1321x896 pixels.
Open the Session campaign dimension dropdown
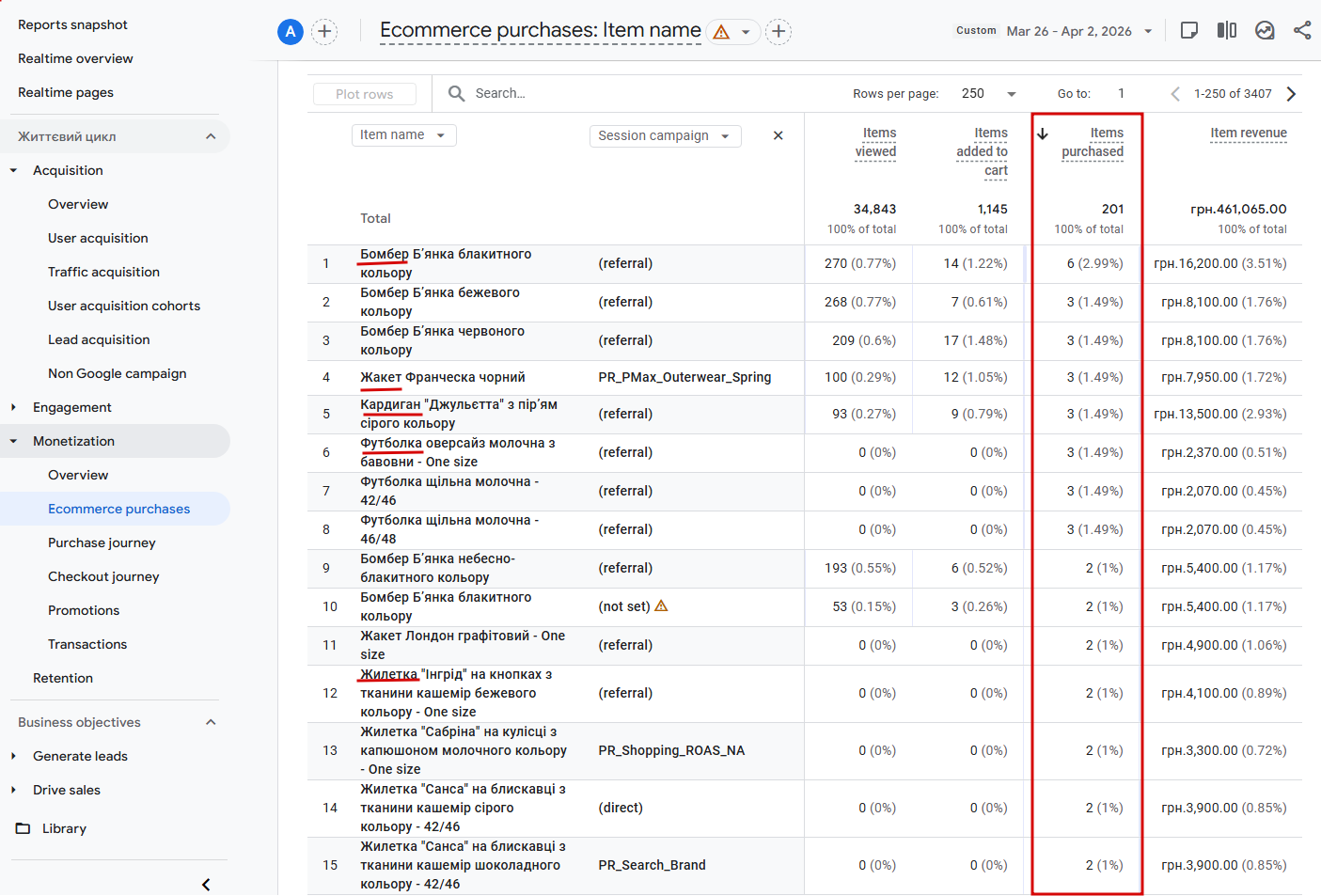pos(665,136)
